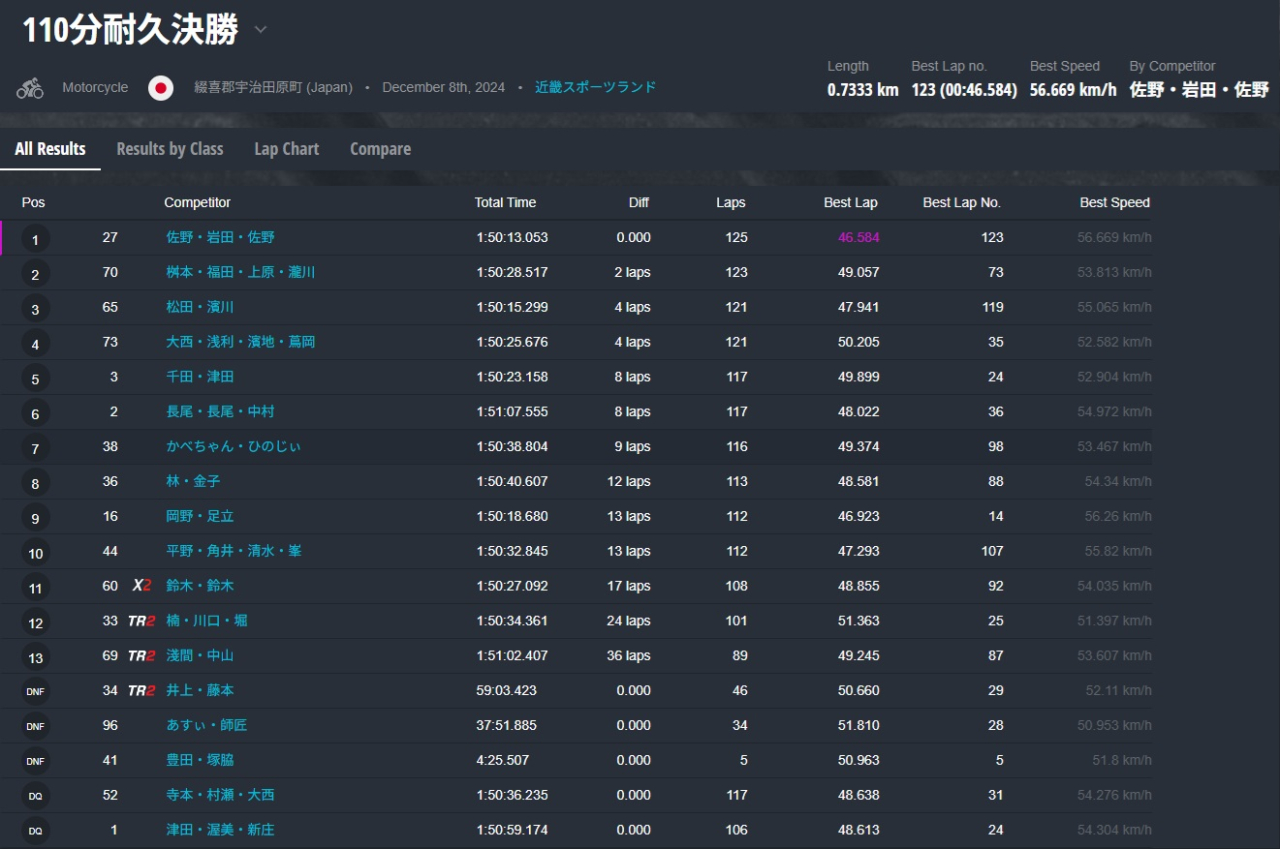Sort by Best Lap column header
This screenshot has width=1280, height=849.
click(x=850, y=203)
